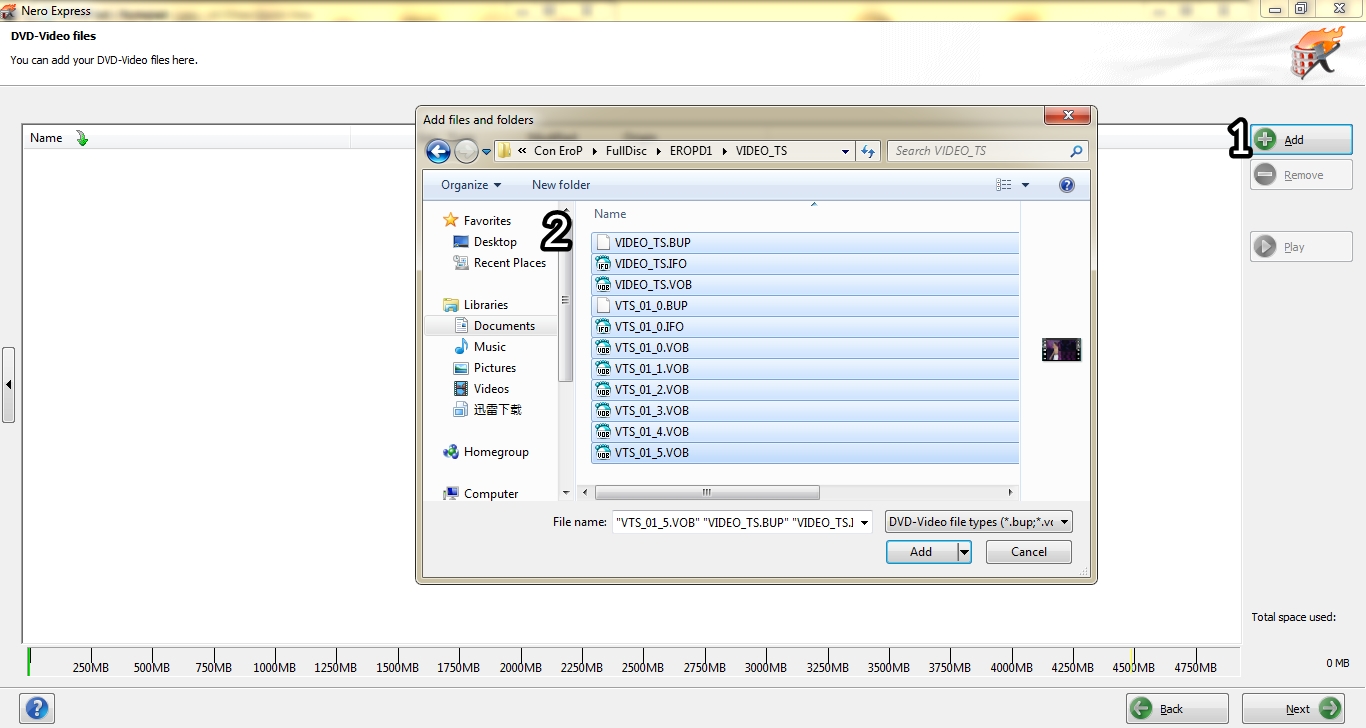1366x728 pixels.
Task: Click the blue Nero help icon at bottom left
Action: [x=37, y=709]
